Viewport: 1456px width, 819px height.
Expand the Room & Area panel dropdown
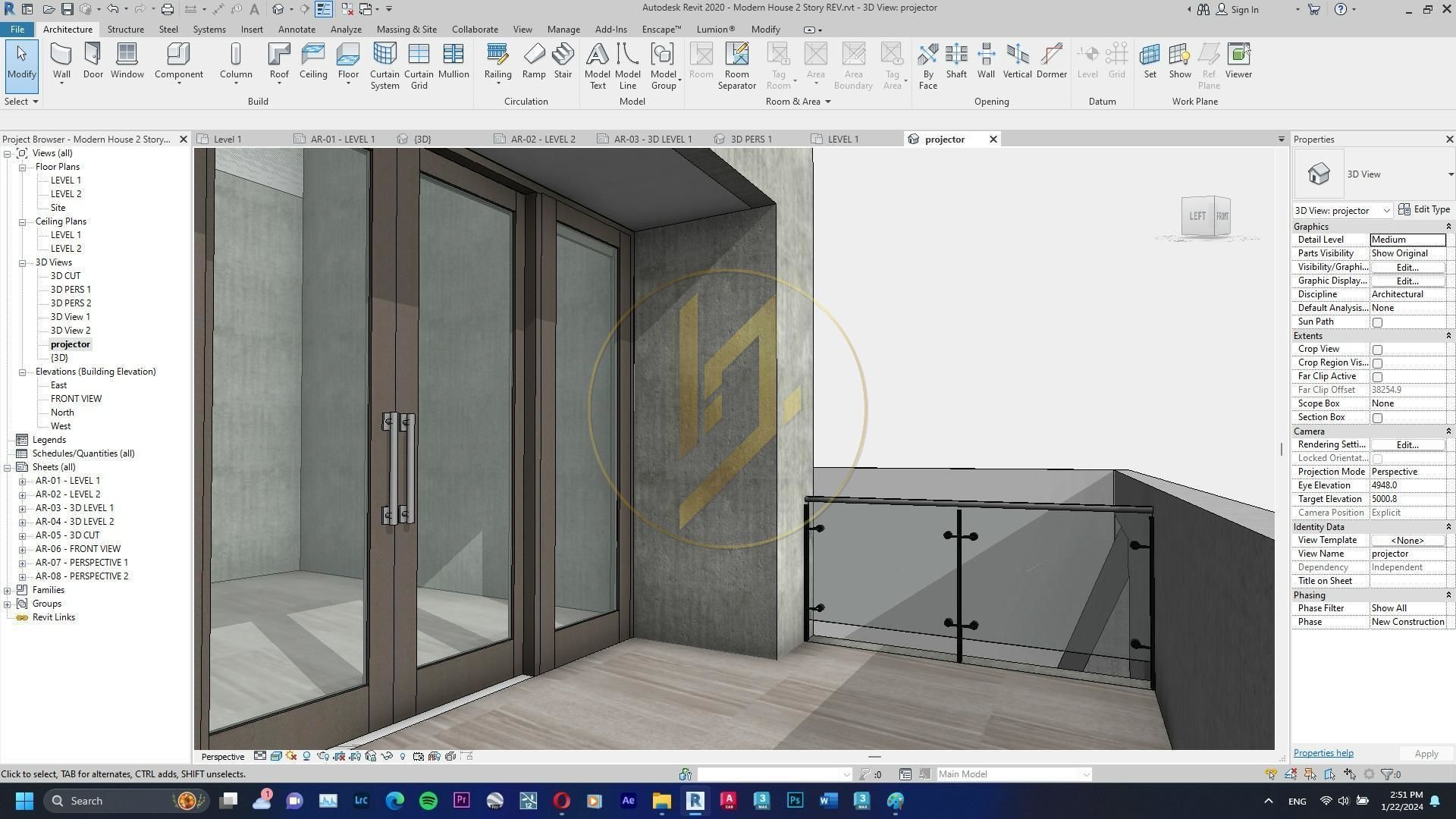coord(798,102)
